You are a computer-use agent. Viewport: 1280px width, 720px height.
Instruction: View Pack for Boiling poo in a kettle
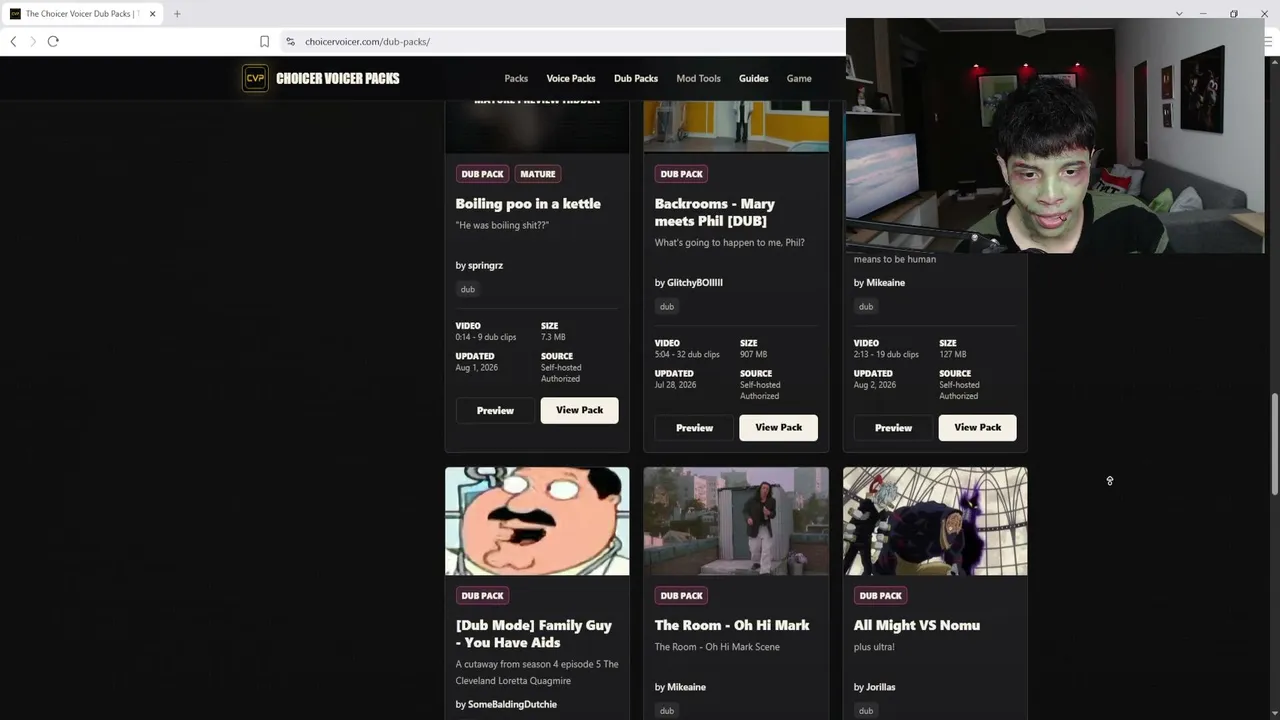[580, 410]
